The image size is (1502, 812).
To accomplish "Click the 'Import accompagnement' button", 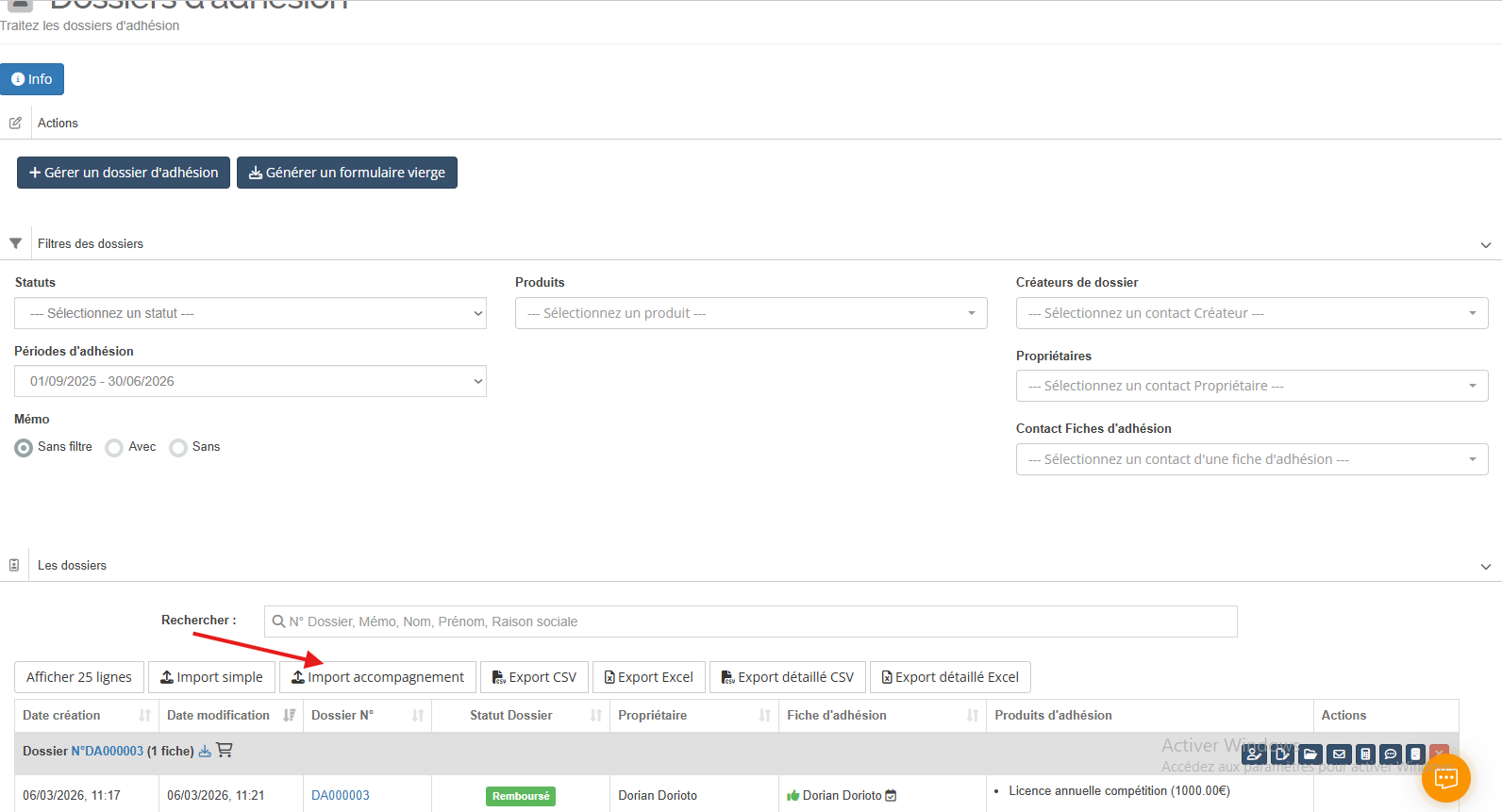I will (377, 677).
